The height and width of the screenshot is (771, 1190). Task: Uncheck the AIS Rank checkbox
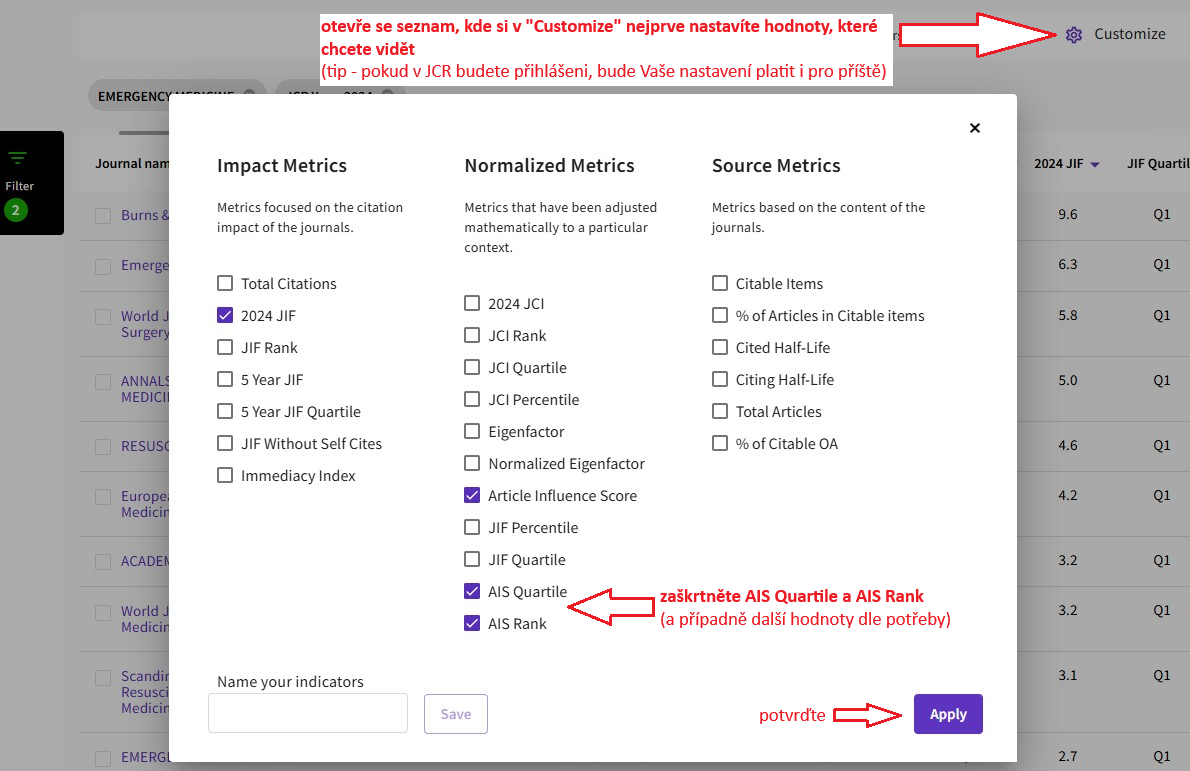472,624
